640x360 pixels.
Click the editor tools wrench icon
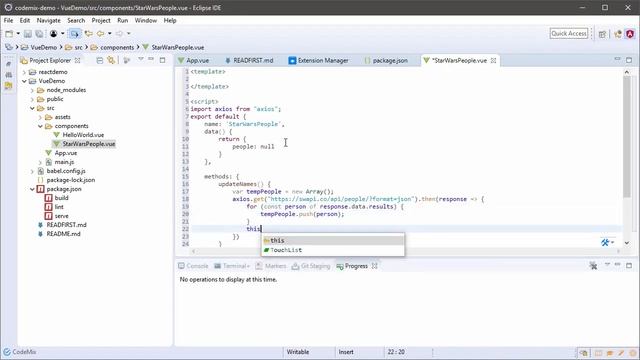(x=605, y=242)
